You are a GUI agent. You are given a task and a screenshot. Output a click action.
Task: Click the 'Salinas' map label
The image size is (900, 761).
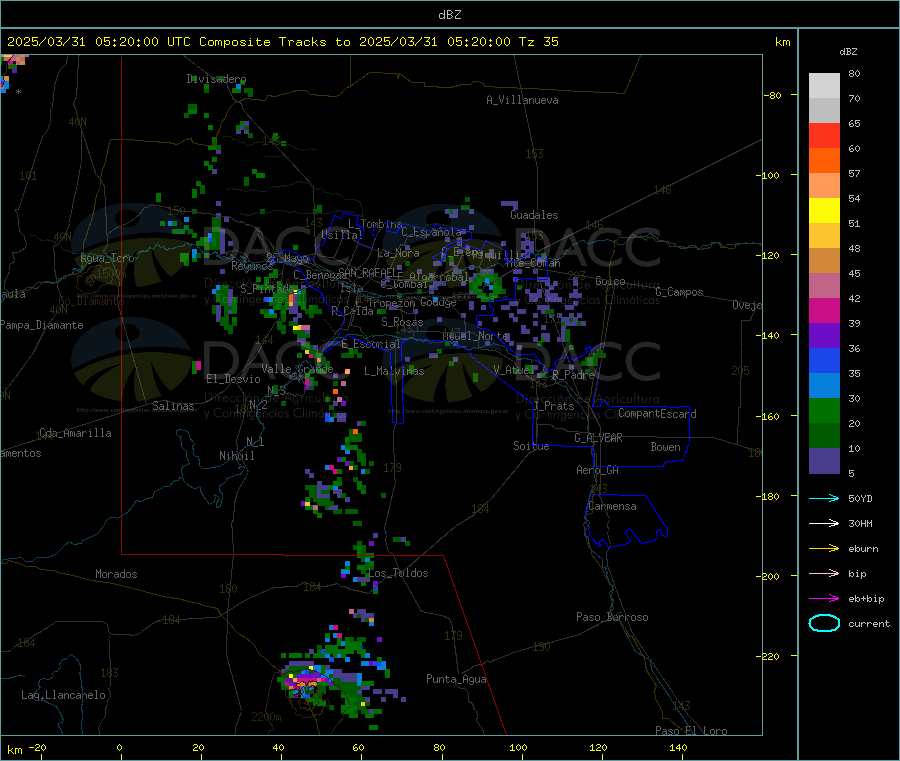click(x=173, y=406)
